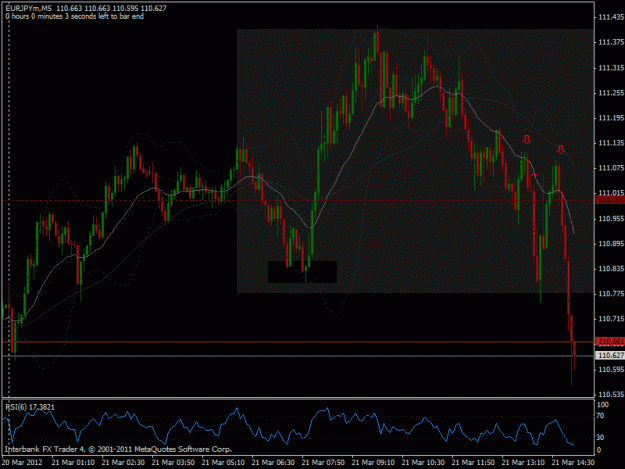625x469 pixels.
Task: Click the RSI 100 level label
Action: pos(603,405)
